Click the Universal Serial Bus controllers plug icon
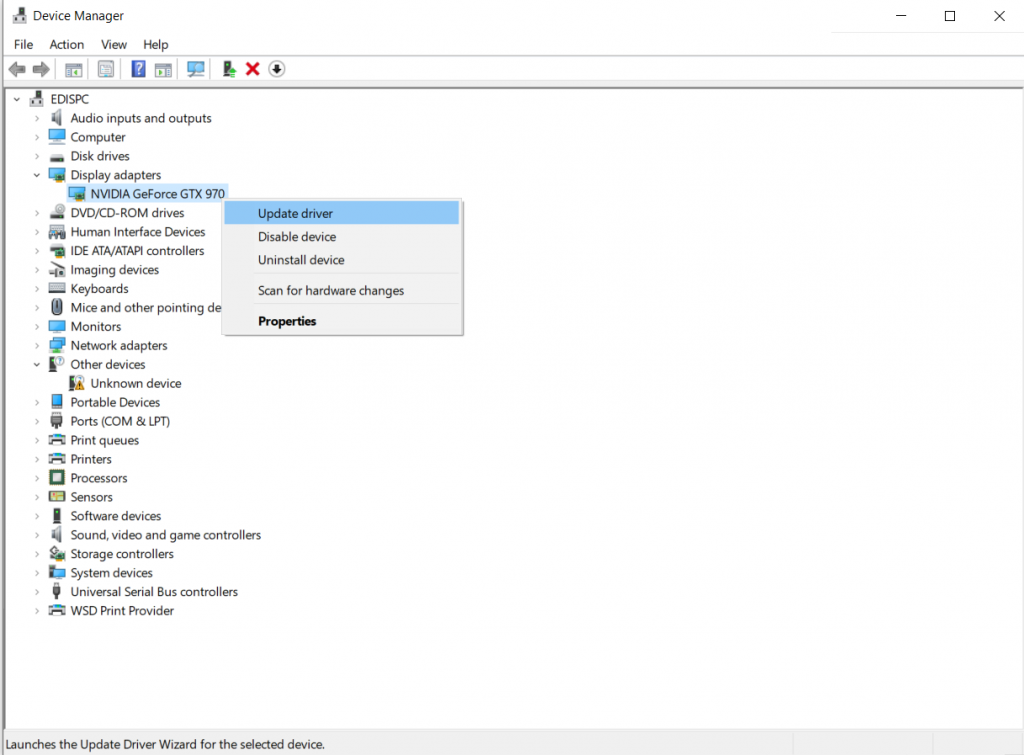1024x755 pixels. pyautogui.click(x=57, y=591)
